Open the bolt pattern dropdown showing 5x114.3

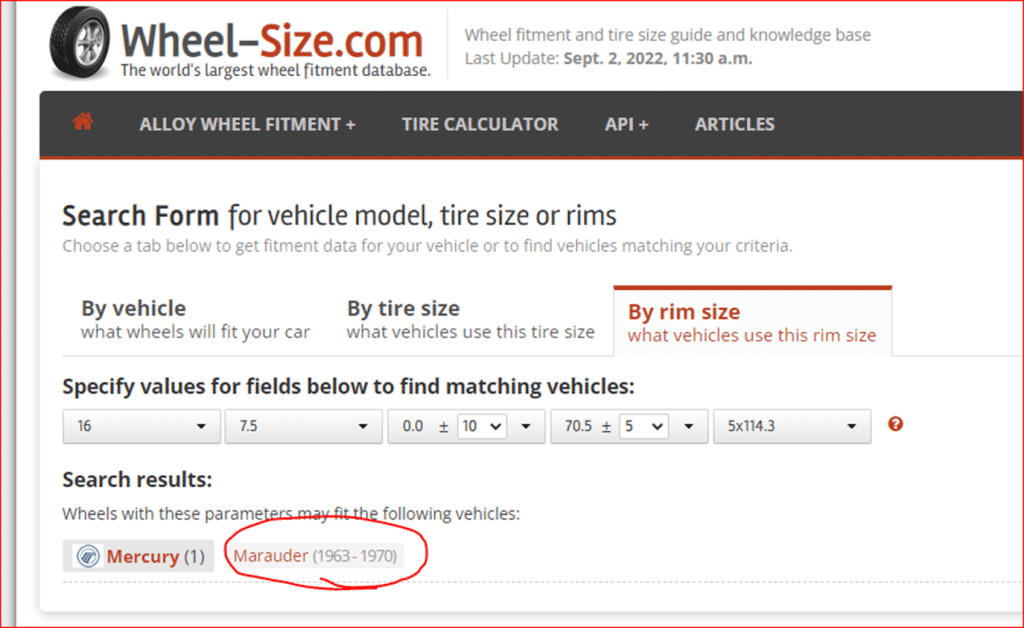tap(791, 425)
